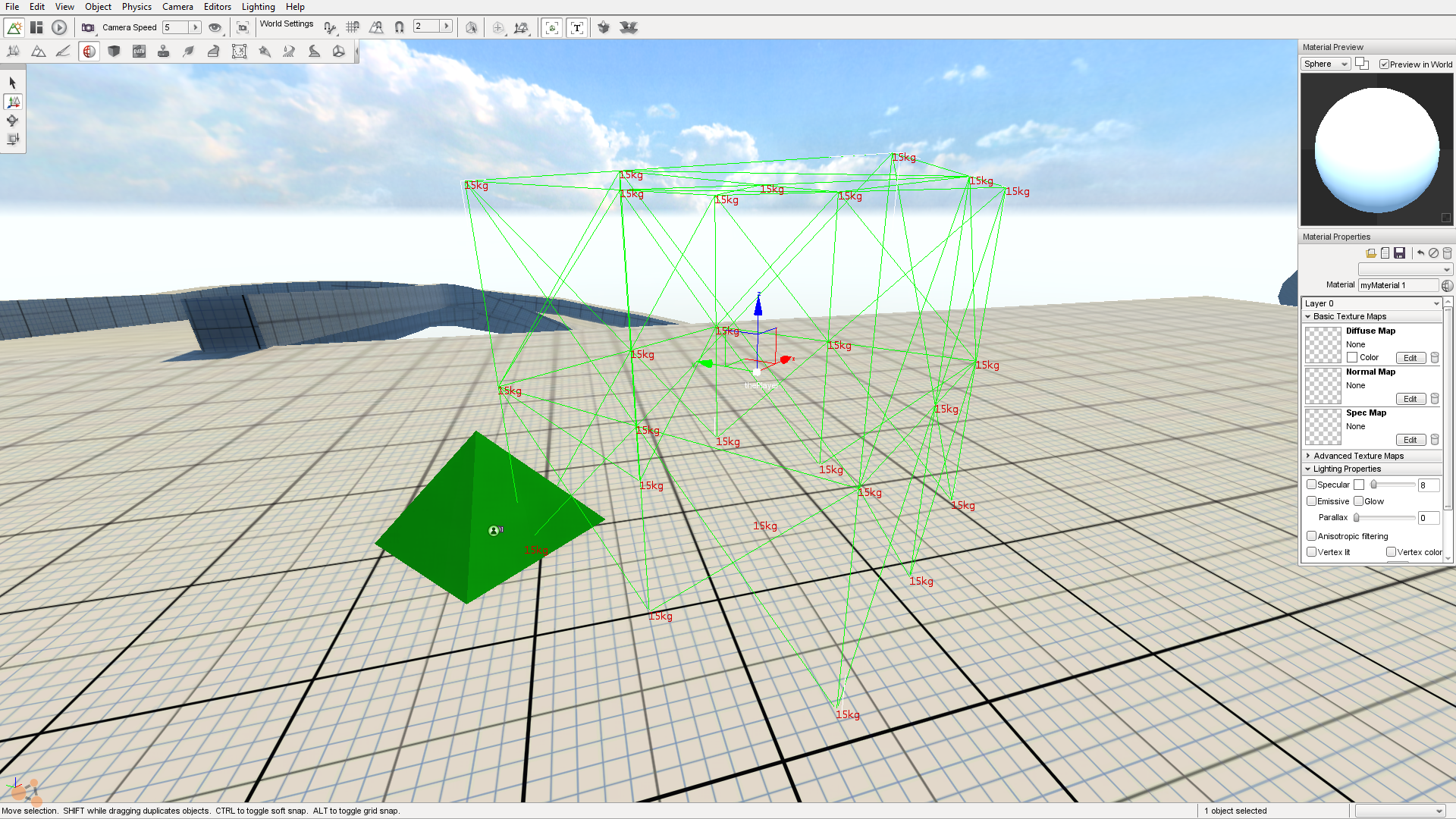The width and height of the screenshot is (1456, 819).
Task: Save the material with floppy icon
Action: (x=1400, y=253)
